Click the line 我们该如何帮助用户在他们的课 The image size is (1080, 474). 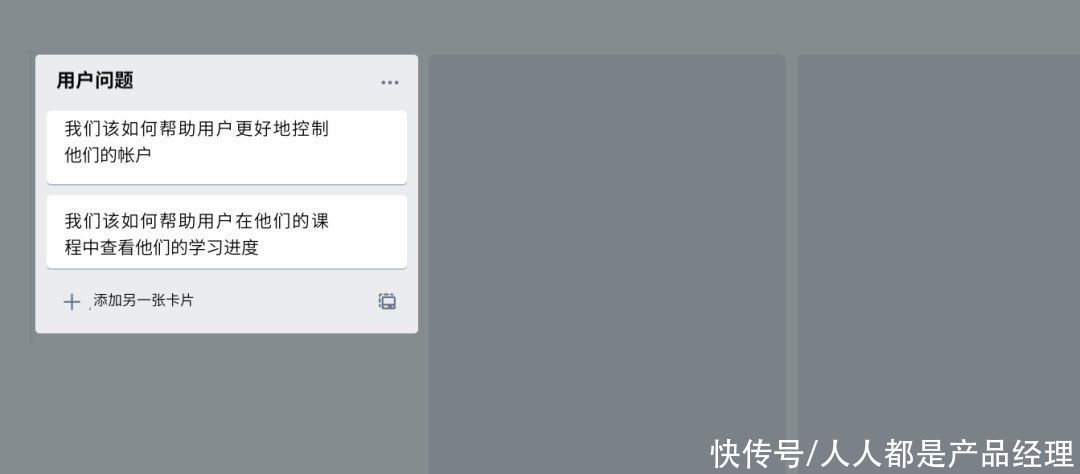pyautogui.click(x=197, y=221)
